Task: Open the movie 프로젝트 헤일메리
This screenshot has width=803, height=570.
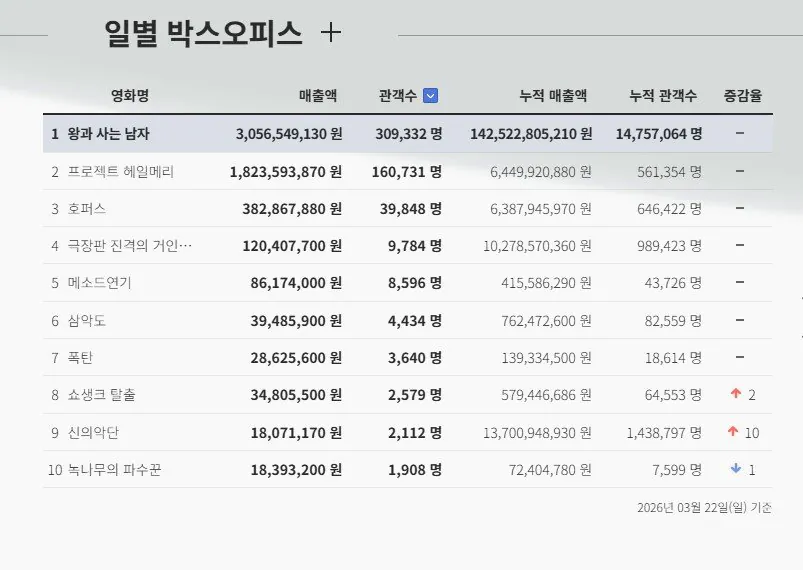Action: [120, 171]
